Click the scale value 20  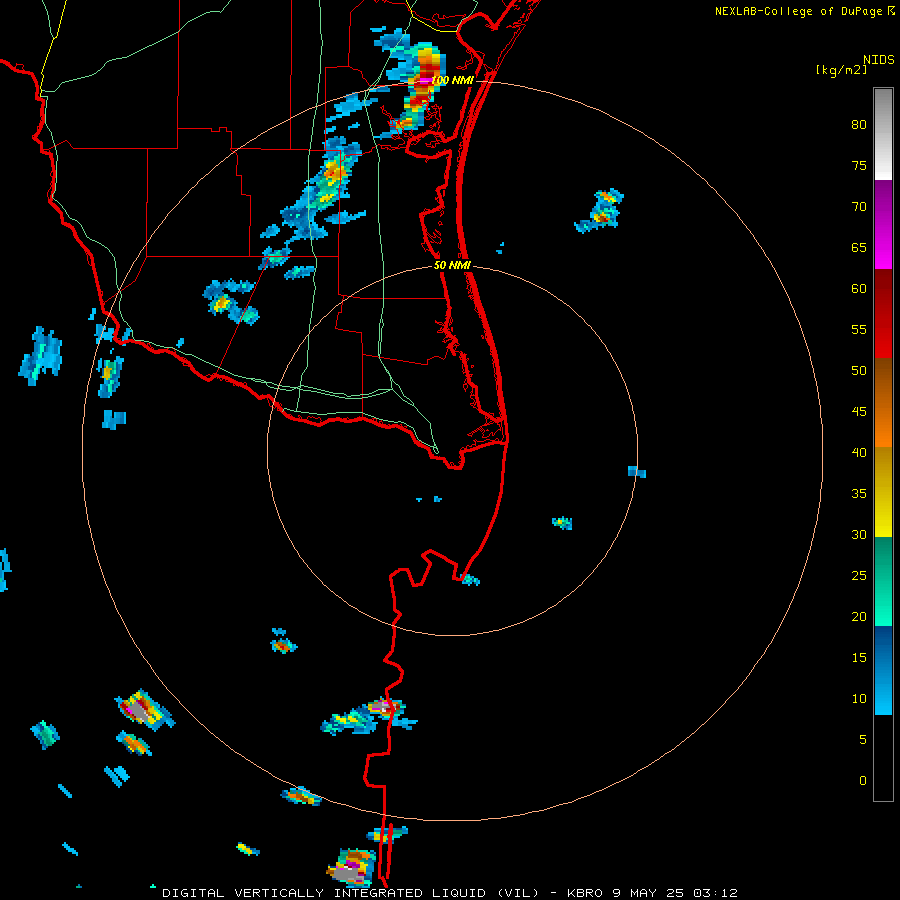(859, 616)
